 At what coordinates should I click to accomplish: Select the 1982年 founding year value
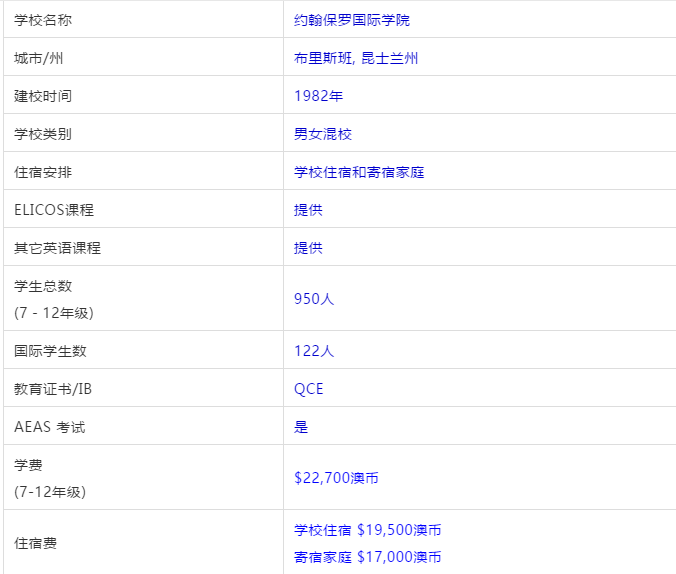point(318,96)
